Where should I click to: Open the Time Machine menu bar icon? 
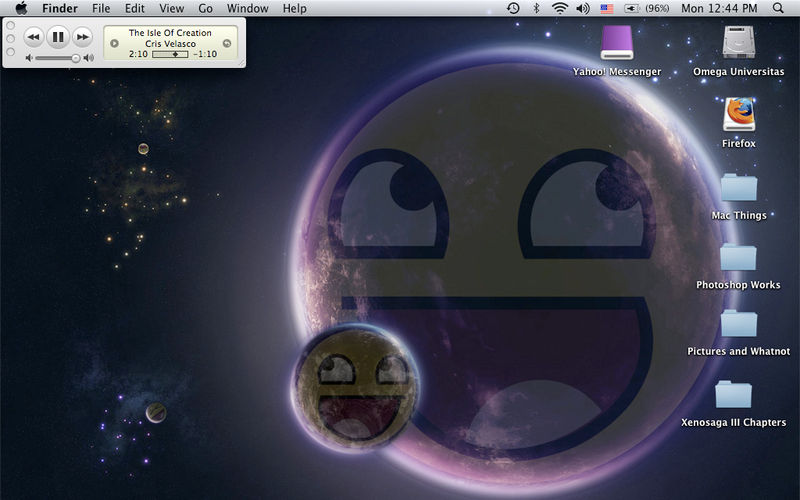pos(513,8)
